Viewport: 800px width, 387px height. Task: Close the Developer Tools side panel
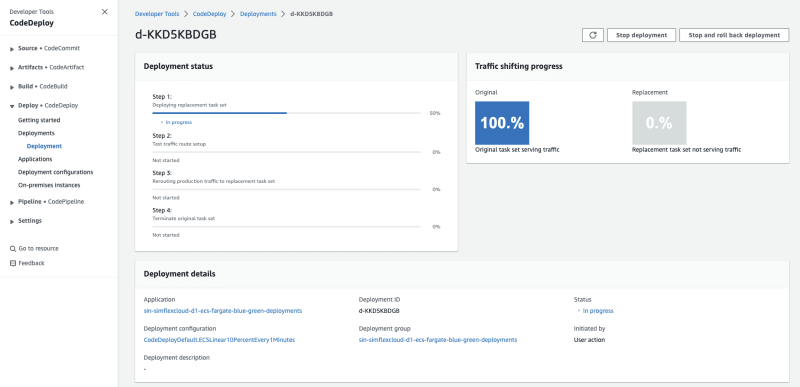pyautogui.click(x=105, y=12)
